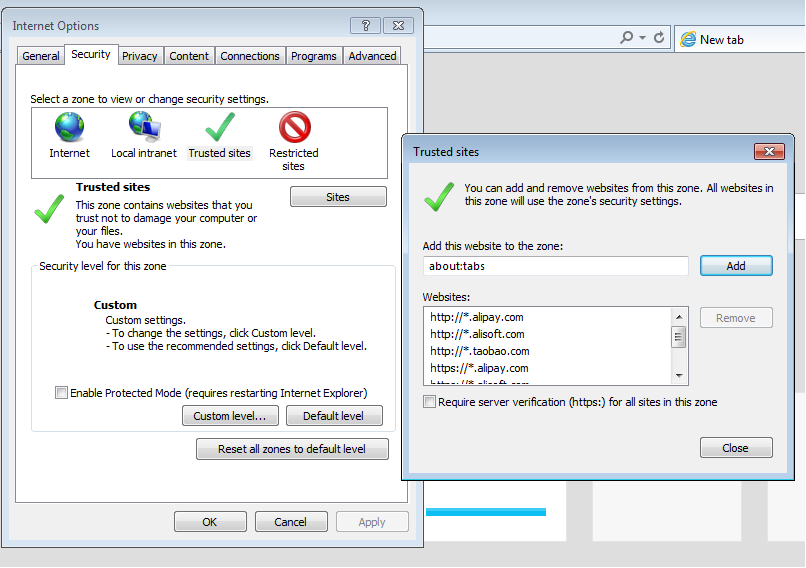Click the disabled Apply button
The image size is (806, 568).
[x=372, y=522]
